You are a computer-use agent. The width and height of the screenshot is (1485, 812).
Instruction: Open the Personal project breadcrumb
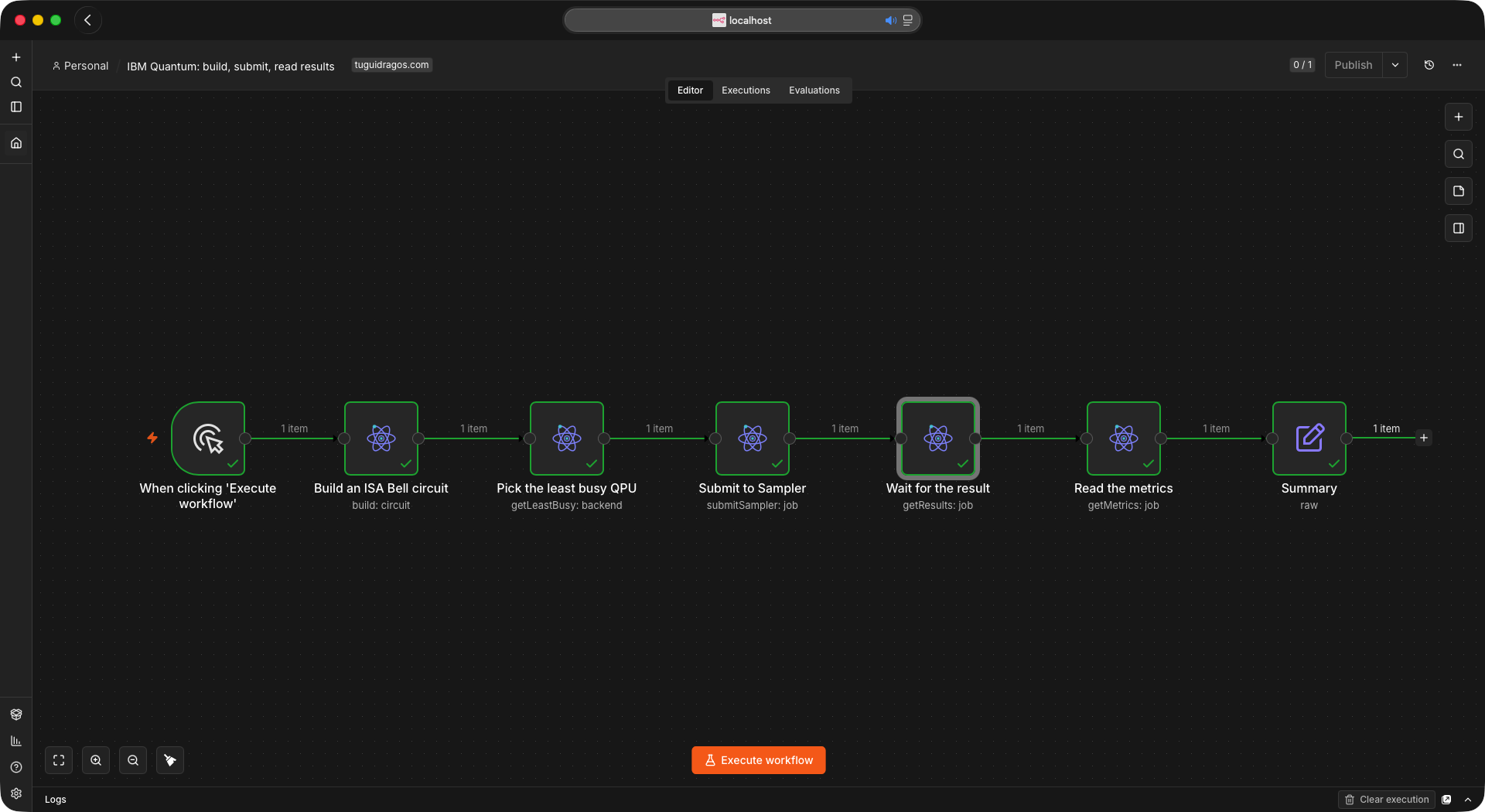click(80, 66)
